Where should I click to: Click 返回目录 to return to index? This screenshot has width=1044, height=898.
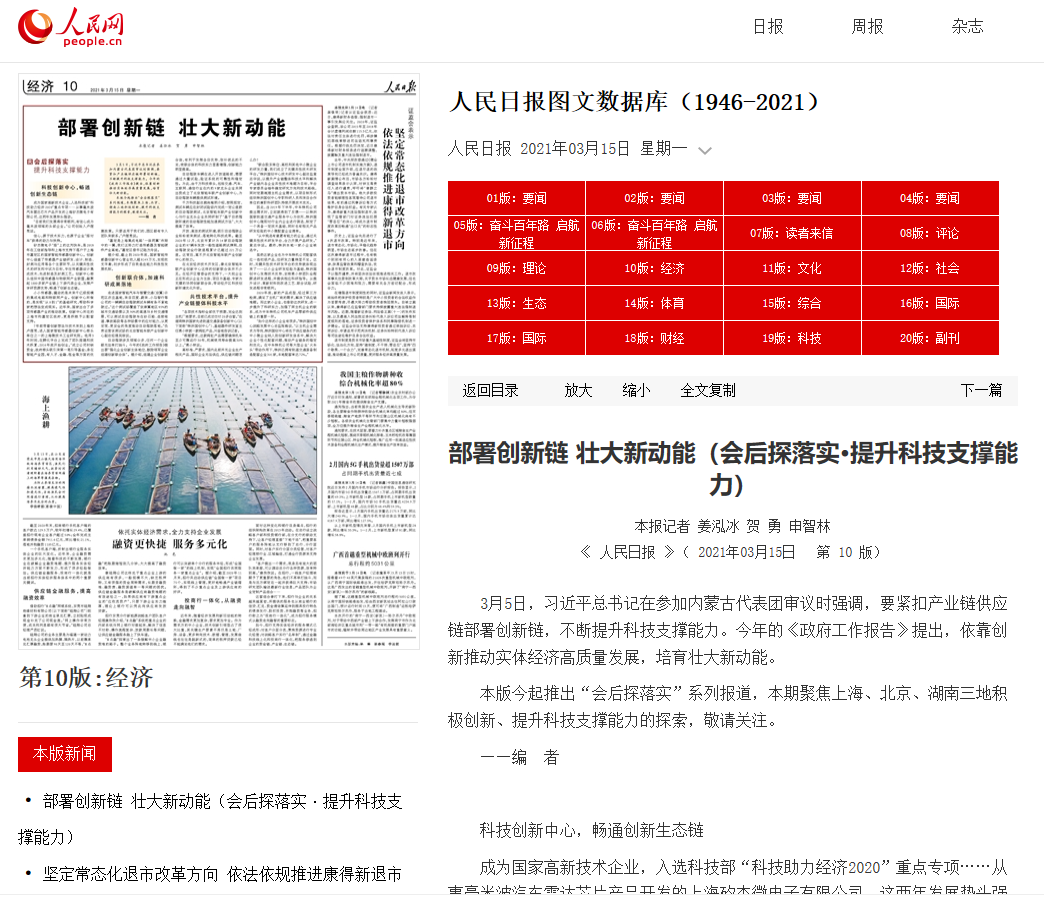point(490,391)
